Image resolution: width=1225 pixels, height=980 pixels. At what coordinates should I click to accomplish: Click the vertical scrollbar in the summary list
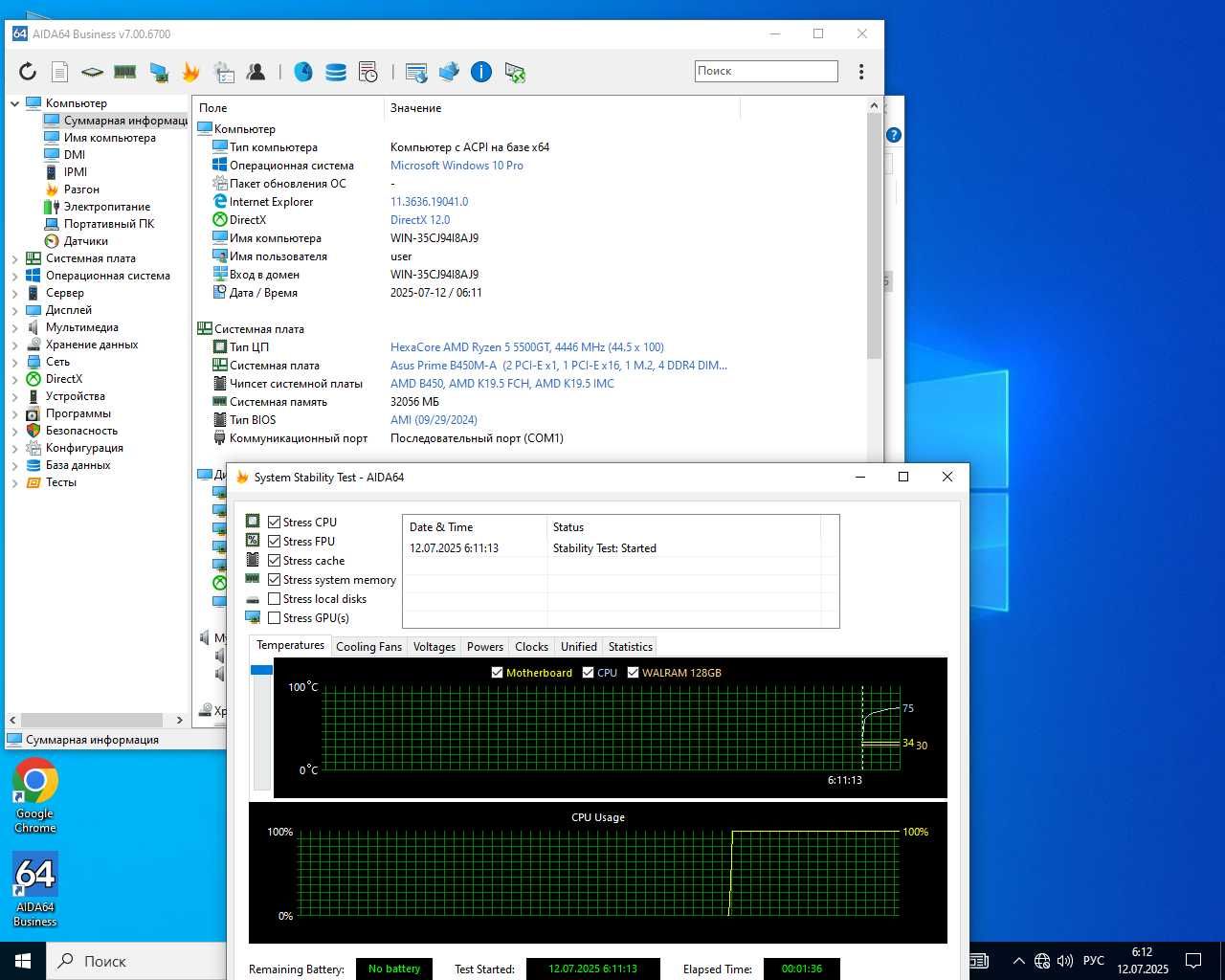click(x=874, y=235)
